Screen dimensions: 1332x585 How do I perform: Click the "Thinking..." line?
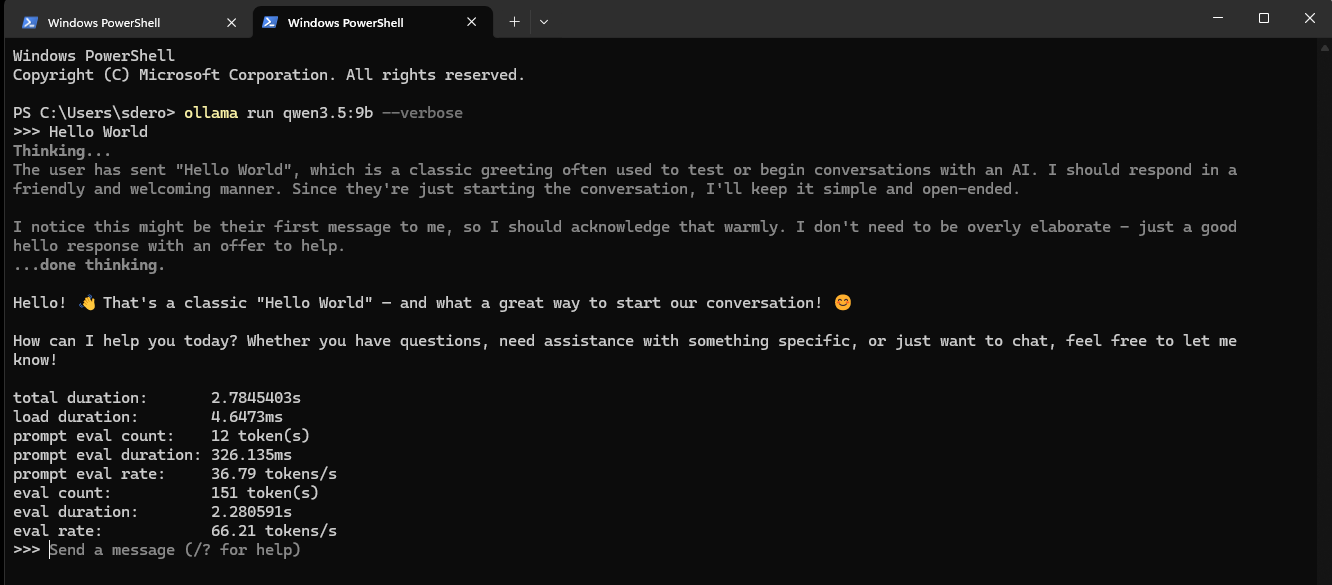click(x=62, y=151)
